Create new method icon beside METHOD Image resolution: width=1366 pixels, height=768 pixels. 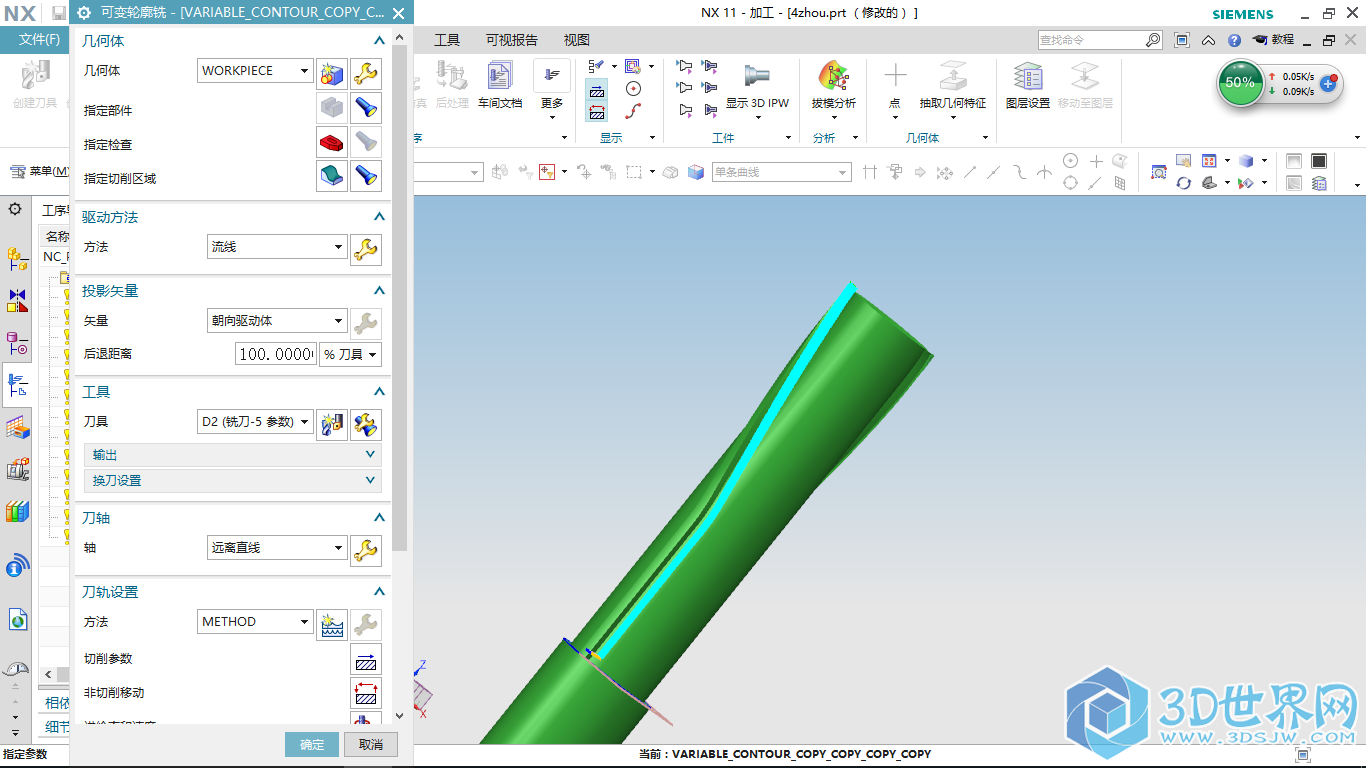point(332,624)
